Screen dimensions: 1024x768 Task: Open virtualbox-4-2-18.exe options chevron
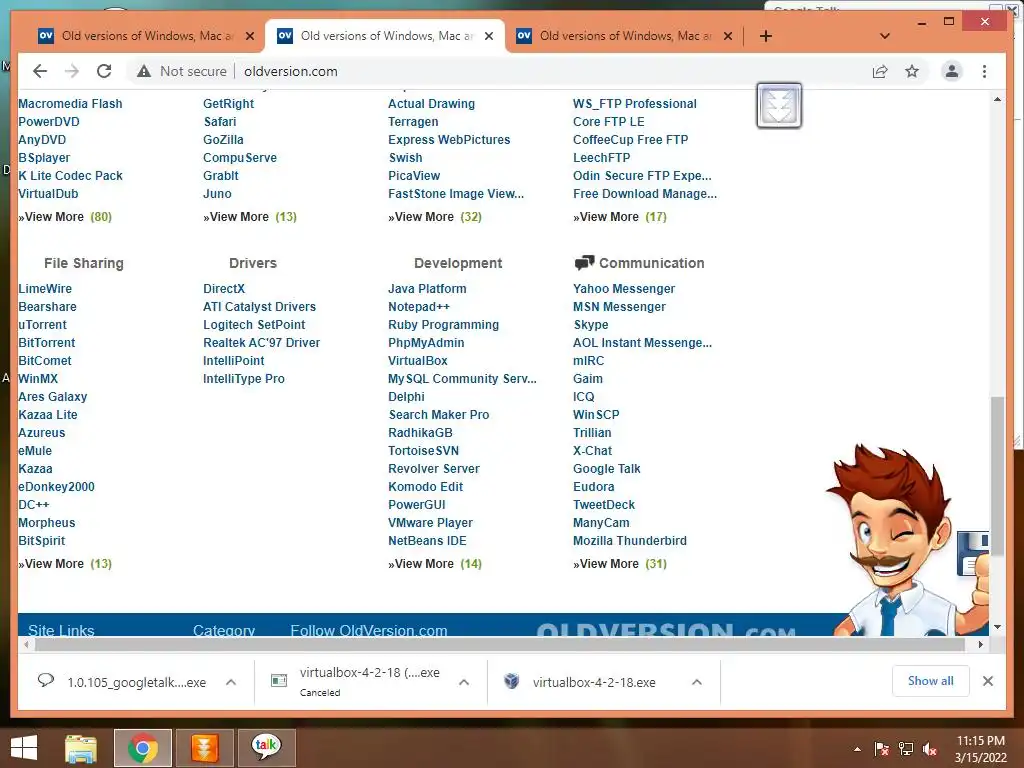point(697,682)
